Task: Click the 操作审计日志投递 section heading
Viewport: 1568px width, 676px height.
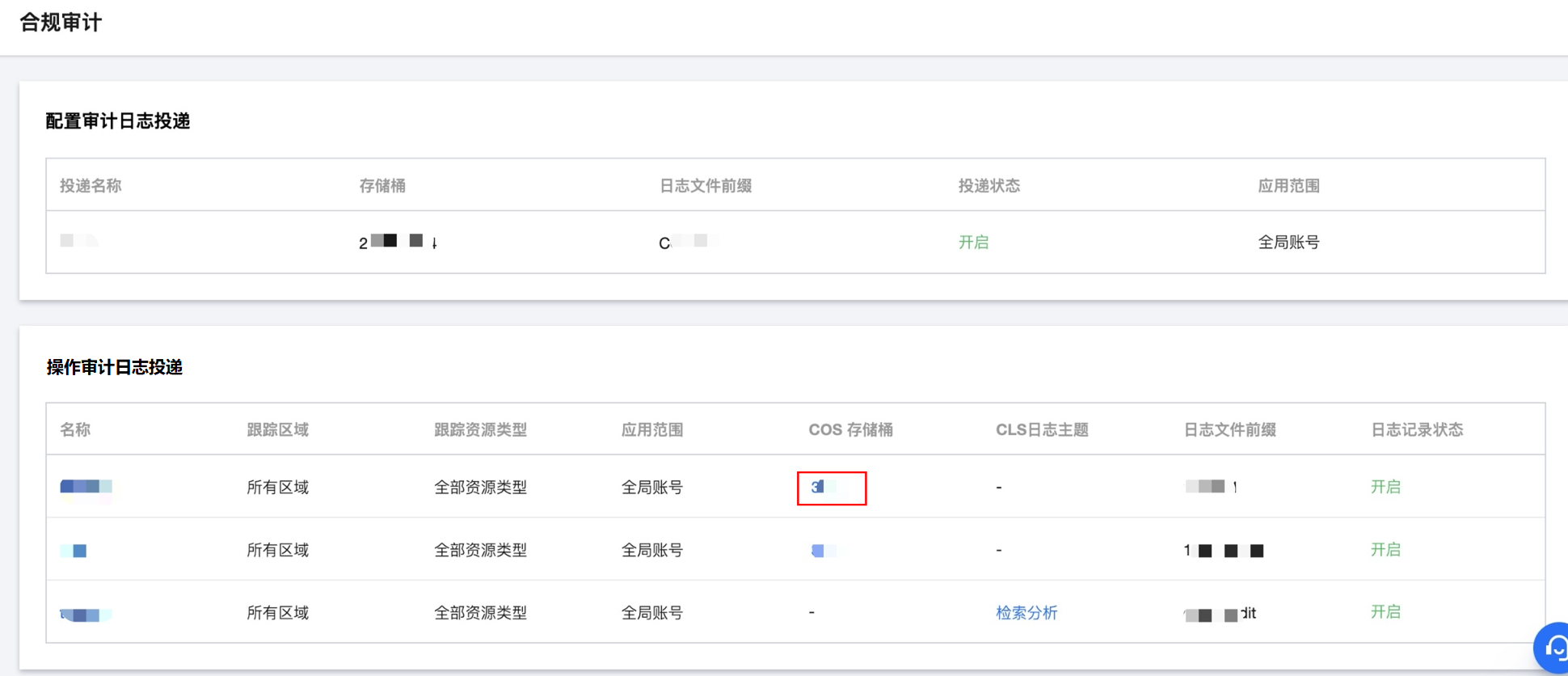Action: (x=115, y=368)
